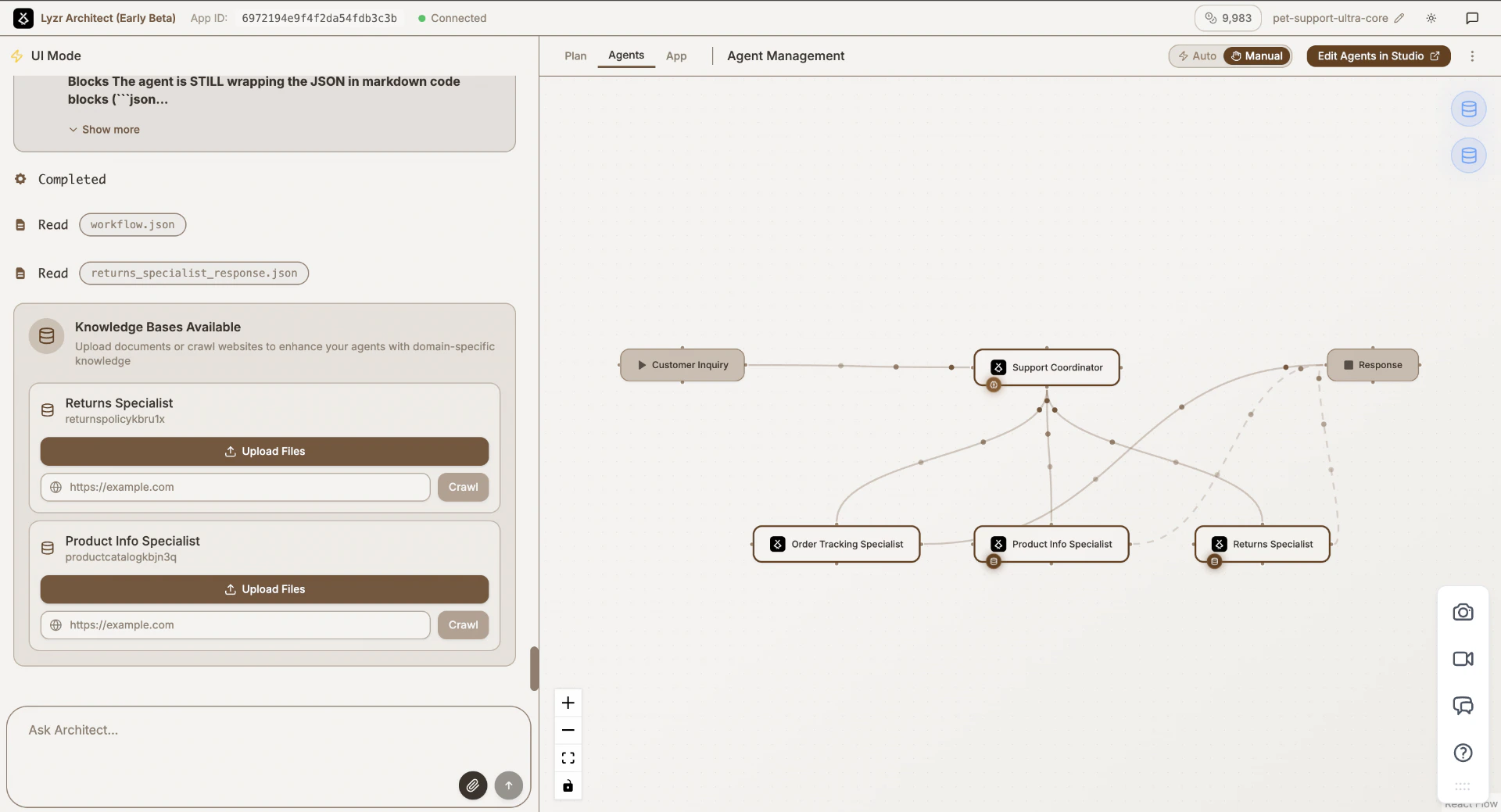Fit the workflow to view using the frame icon
Image resolution: width=1501 pixels, height=812 pixels.
pos(568,757)
